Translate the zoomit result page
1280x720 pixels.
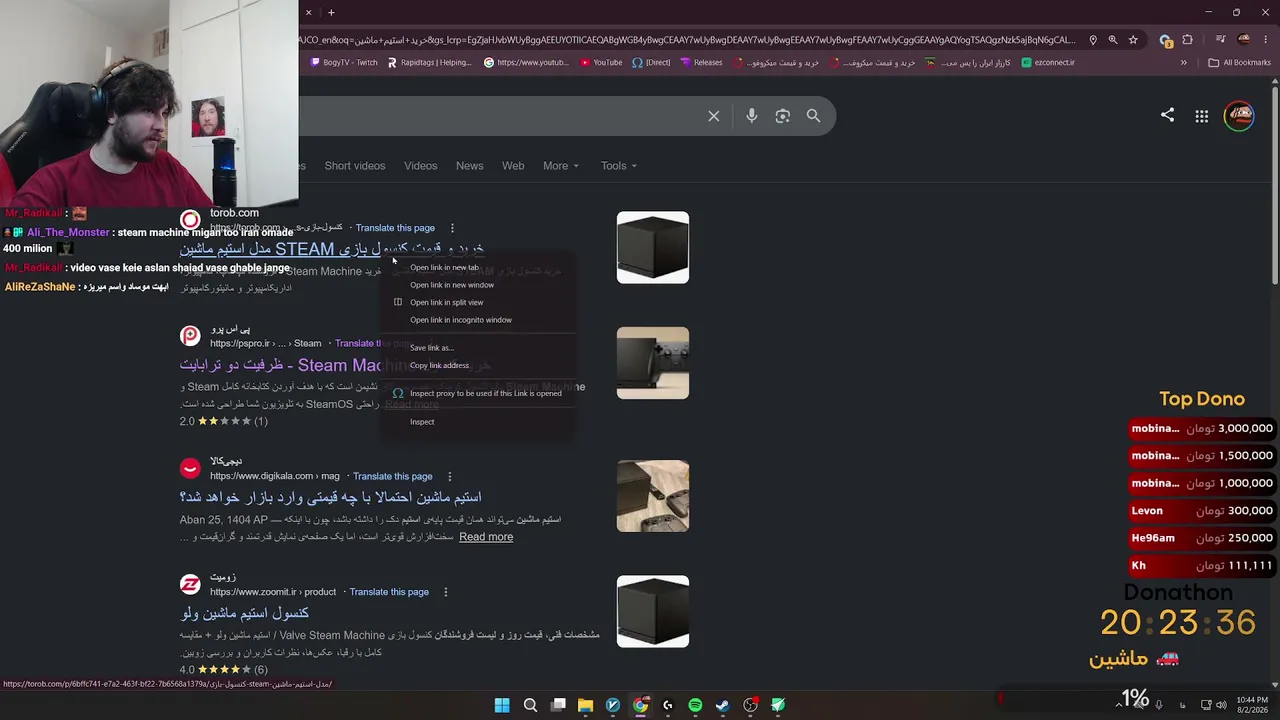tap(389, 592)
